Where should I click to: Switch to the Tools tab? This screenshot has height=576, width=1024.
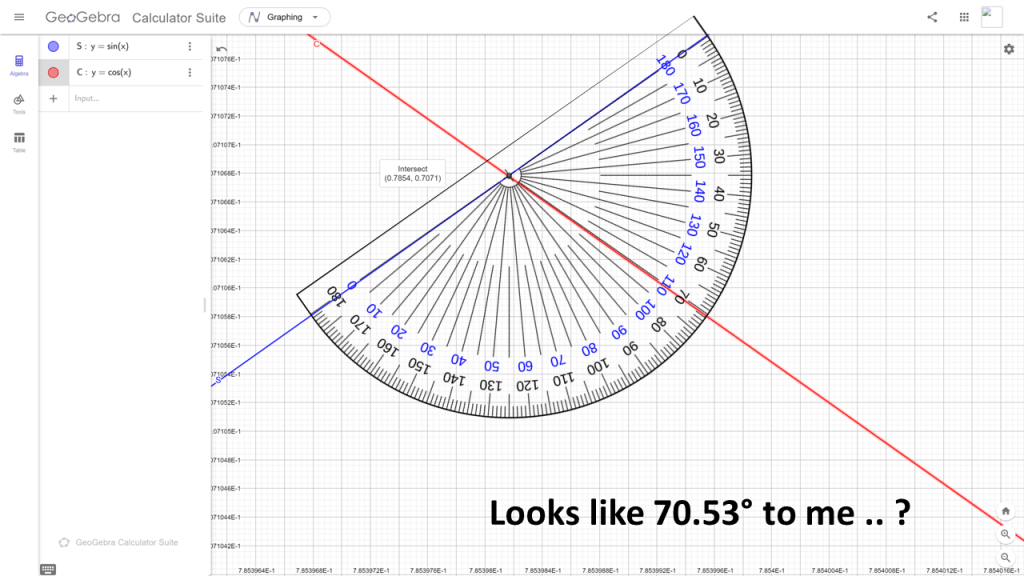[19, 102]
